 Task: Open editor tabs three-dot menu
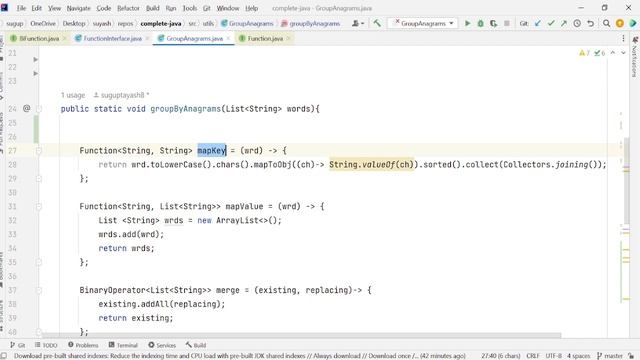(623, 38)
